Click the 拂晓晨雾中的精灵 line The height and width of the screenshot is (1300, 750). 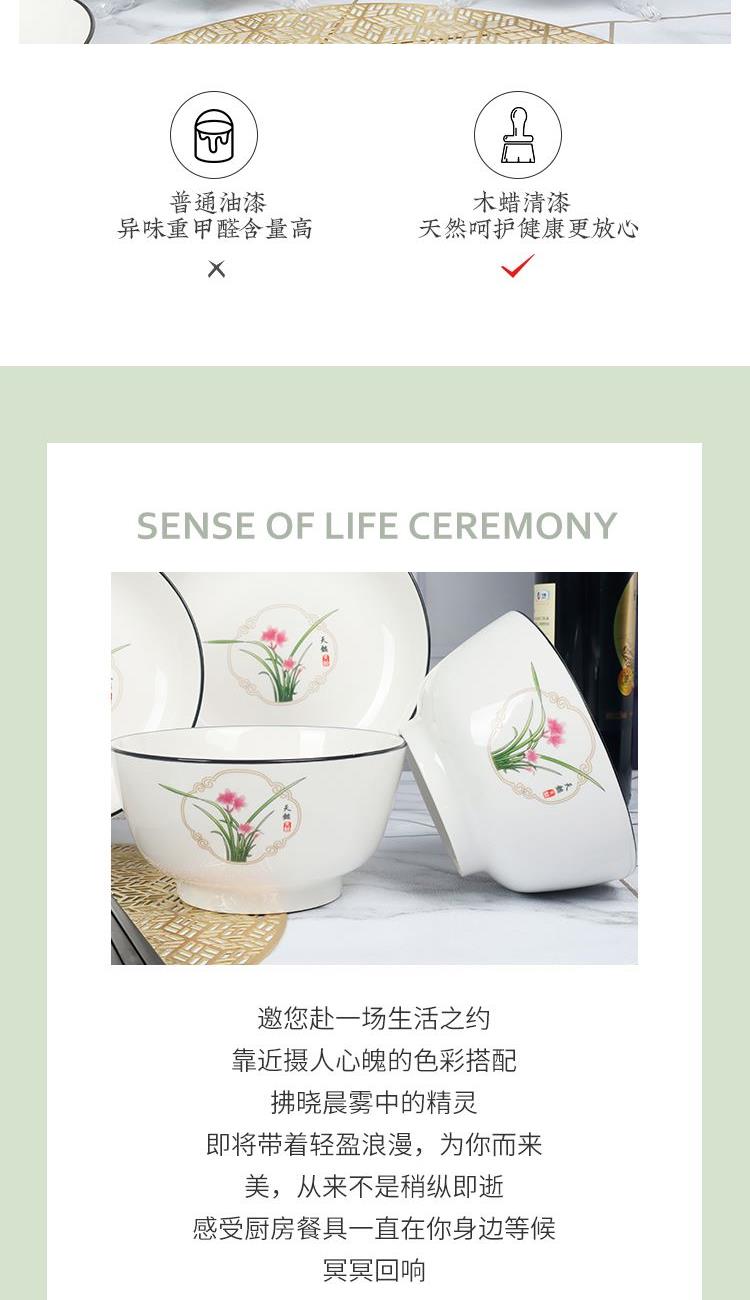pyautogui.click(x=374, y=1103)
